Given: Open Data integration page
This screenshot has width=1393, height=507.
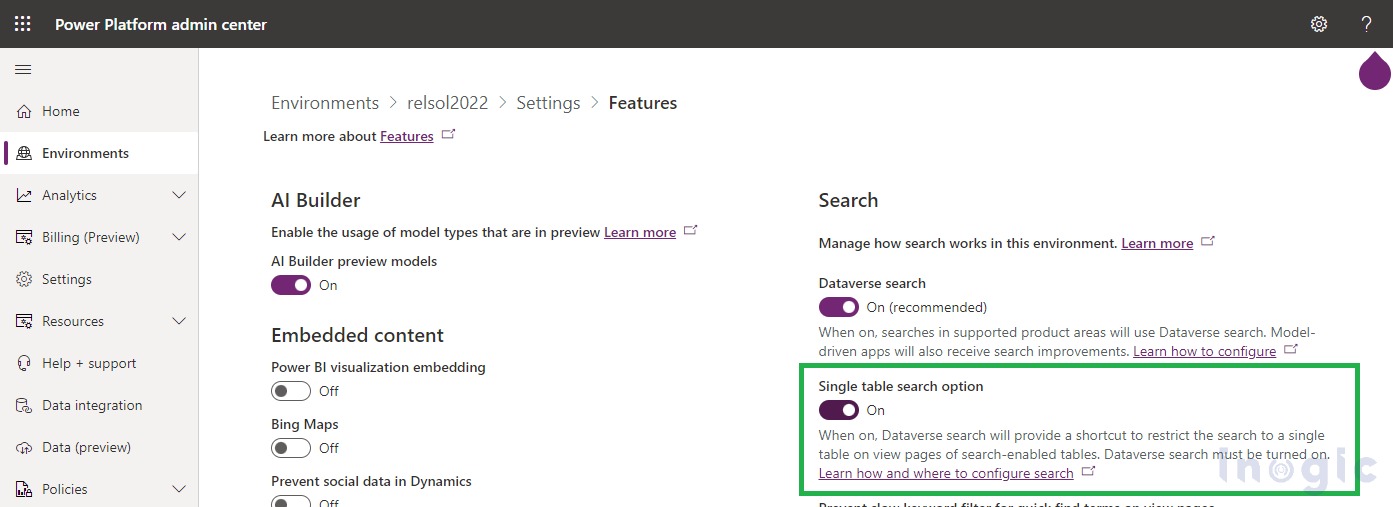Looking at the screenshot, I should tap(99, 405).
